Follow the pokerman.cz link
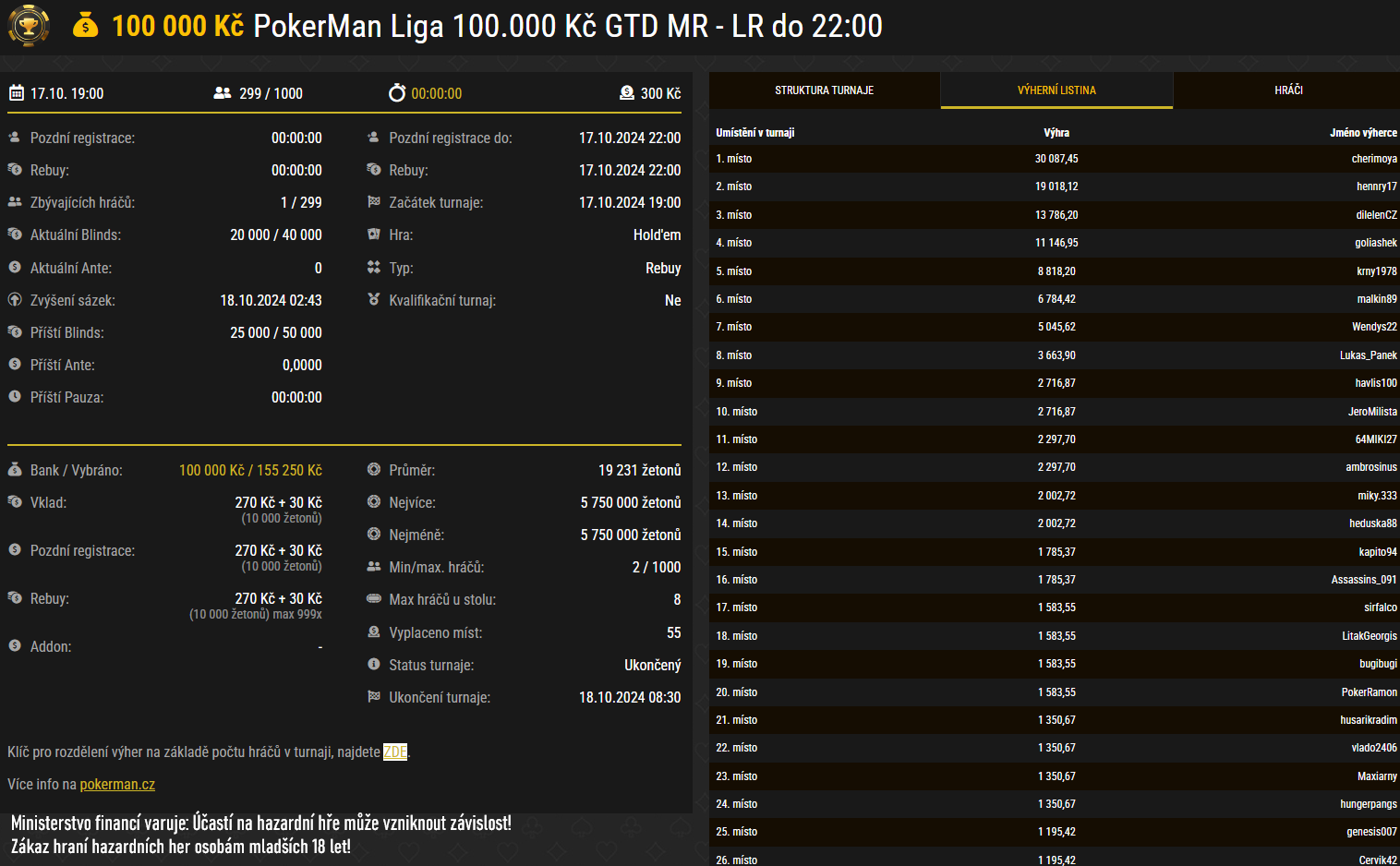Viewport: 1400px width, 866px height. [x=117, y=784]
